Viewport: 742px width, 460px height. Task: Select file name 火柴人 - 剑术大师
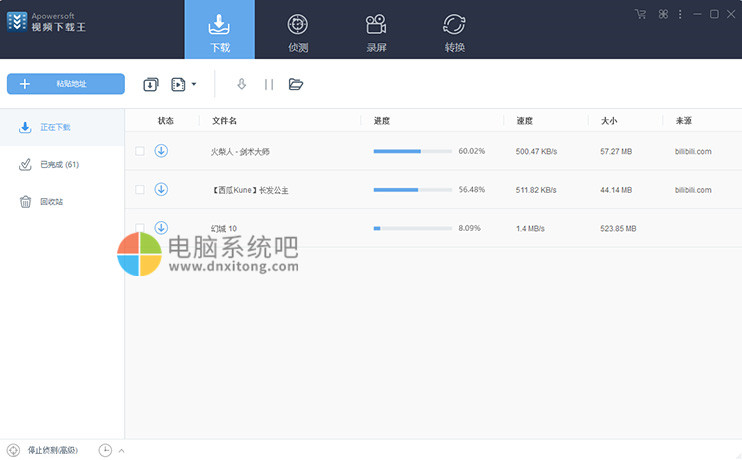click(x=240, y=152)
